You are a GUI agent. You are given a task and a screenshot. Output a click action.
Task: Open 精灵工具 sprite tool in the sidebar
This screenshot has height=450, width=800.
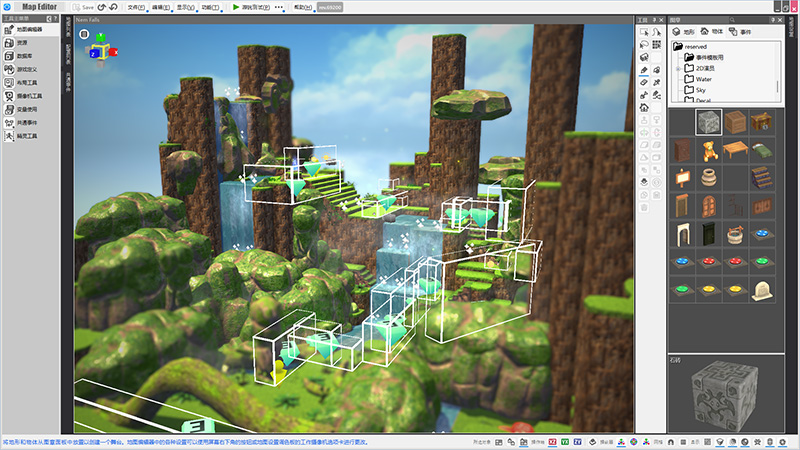(27, 135)
